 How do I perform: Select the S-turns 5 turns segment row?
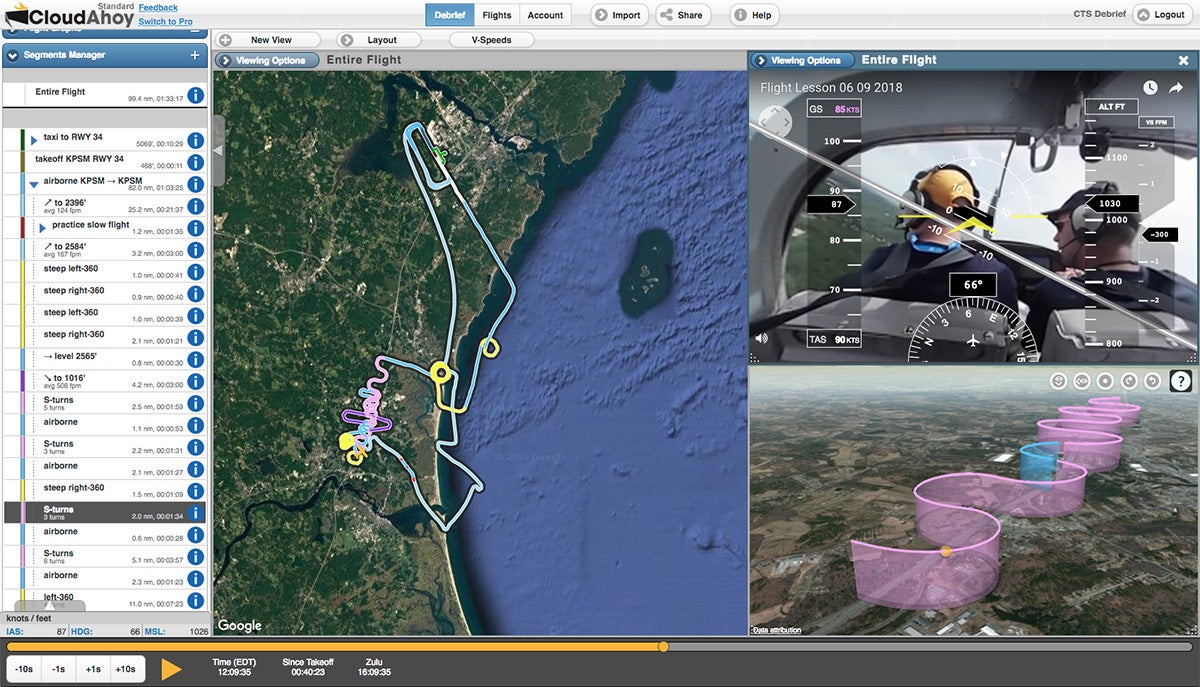(x=104, y=403)
